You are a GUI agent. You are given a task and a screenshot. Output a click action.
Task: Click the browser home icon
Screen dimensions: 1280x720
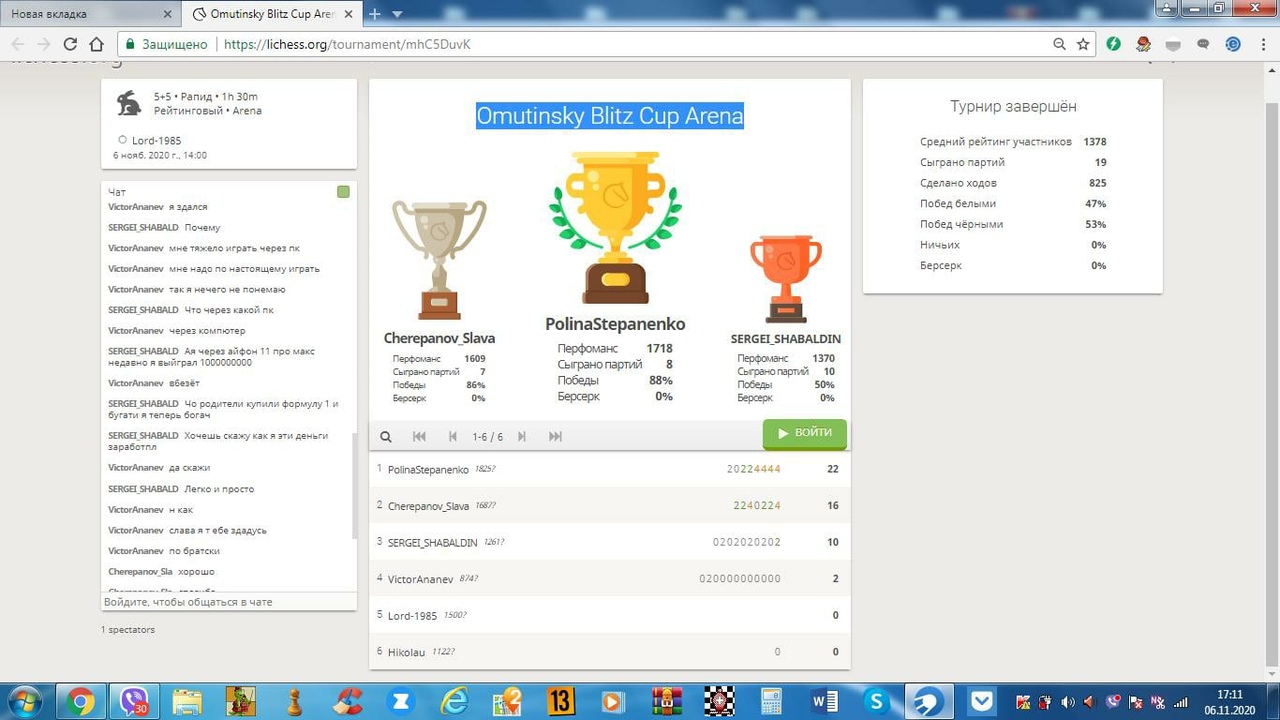point(96,44)
